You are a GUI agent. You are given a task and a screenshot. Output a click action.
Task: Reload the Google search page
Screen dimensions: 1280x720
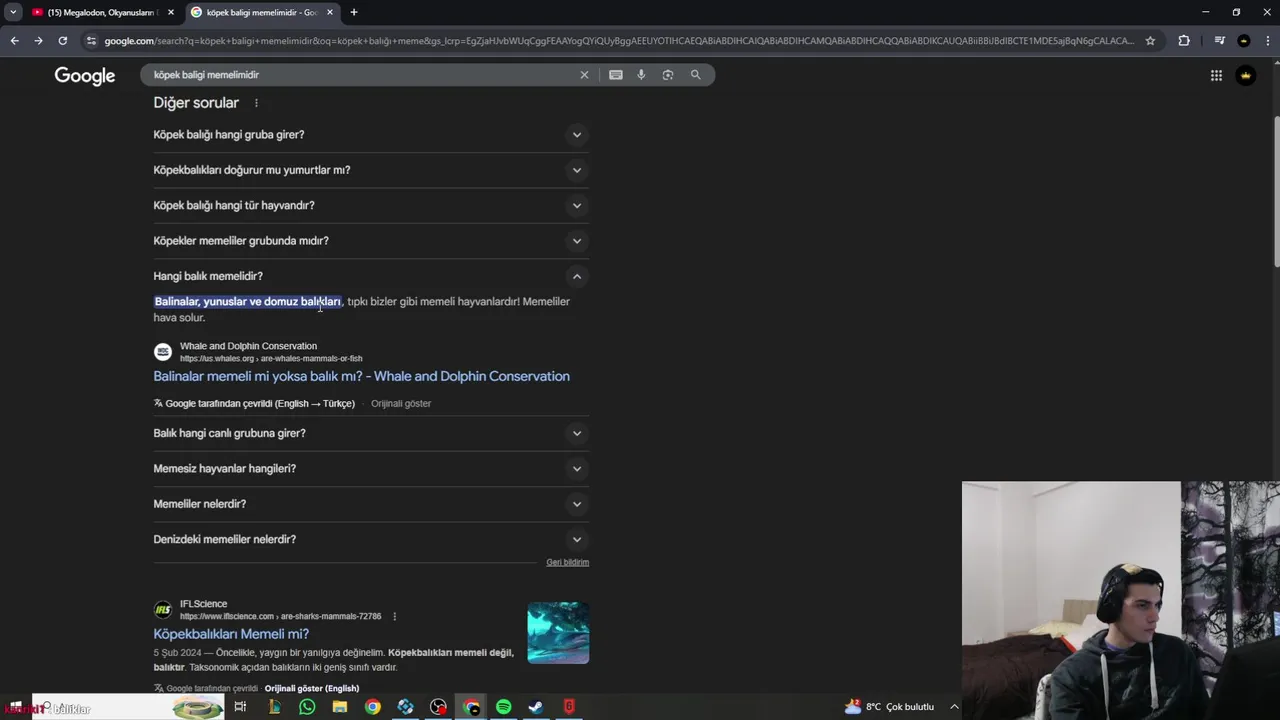point(62,41)
